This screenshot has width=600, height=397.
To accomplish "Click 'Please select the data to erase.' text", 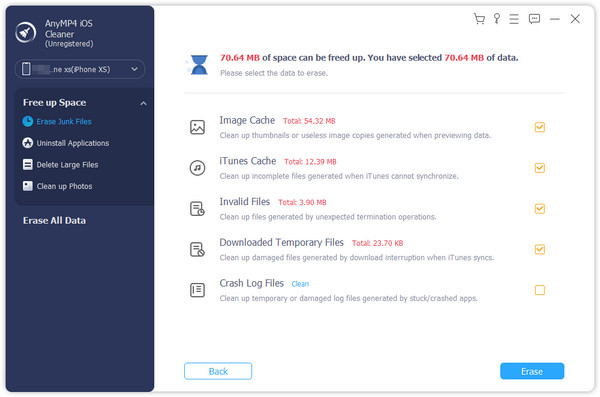I will [x=274, y=73].
